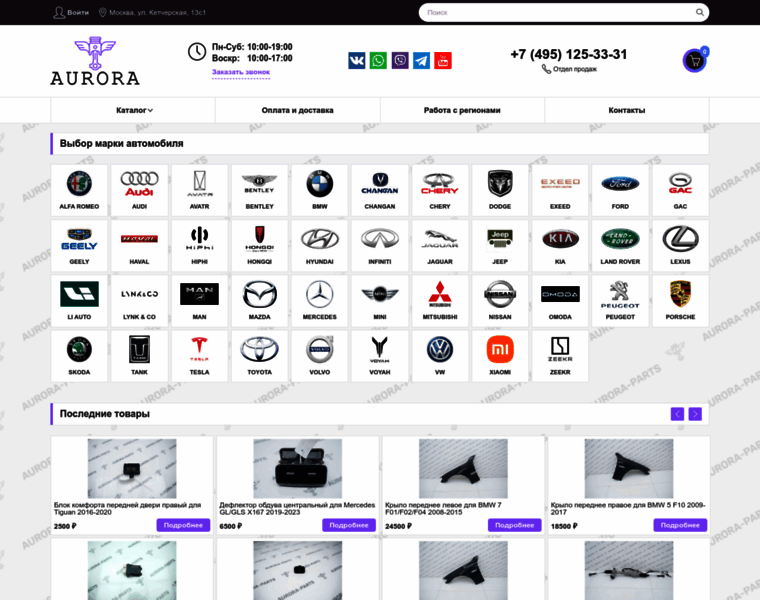This screenshot has height=600, width=760.
Task: Select the Mercedes brand tile
Action: tap(319, 300)
